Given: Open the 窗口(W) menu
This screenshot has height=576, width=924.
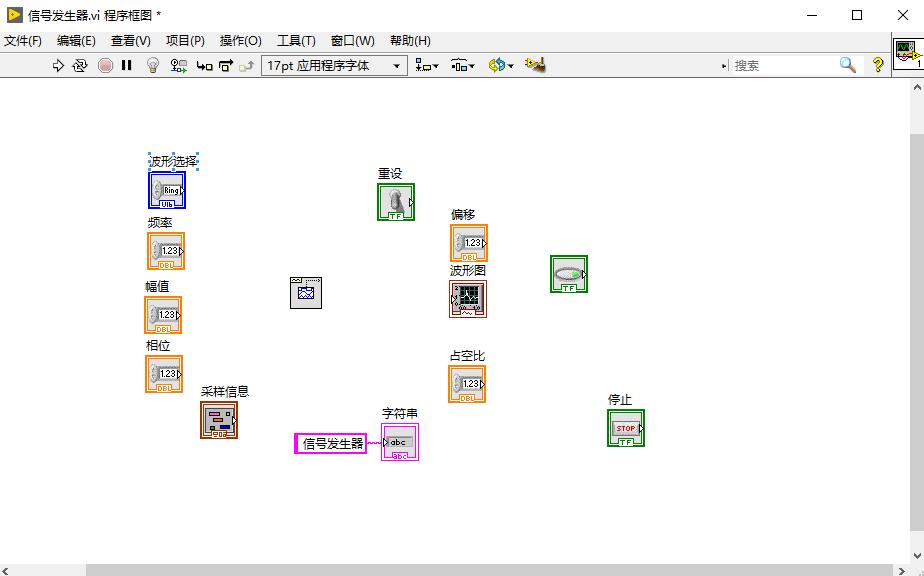Looking at the screenshot, I should tap(352, 41).
